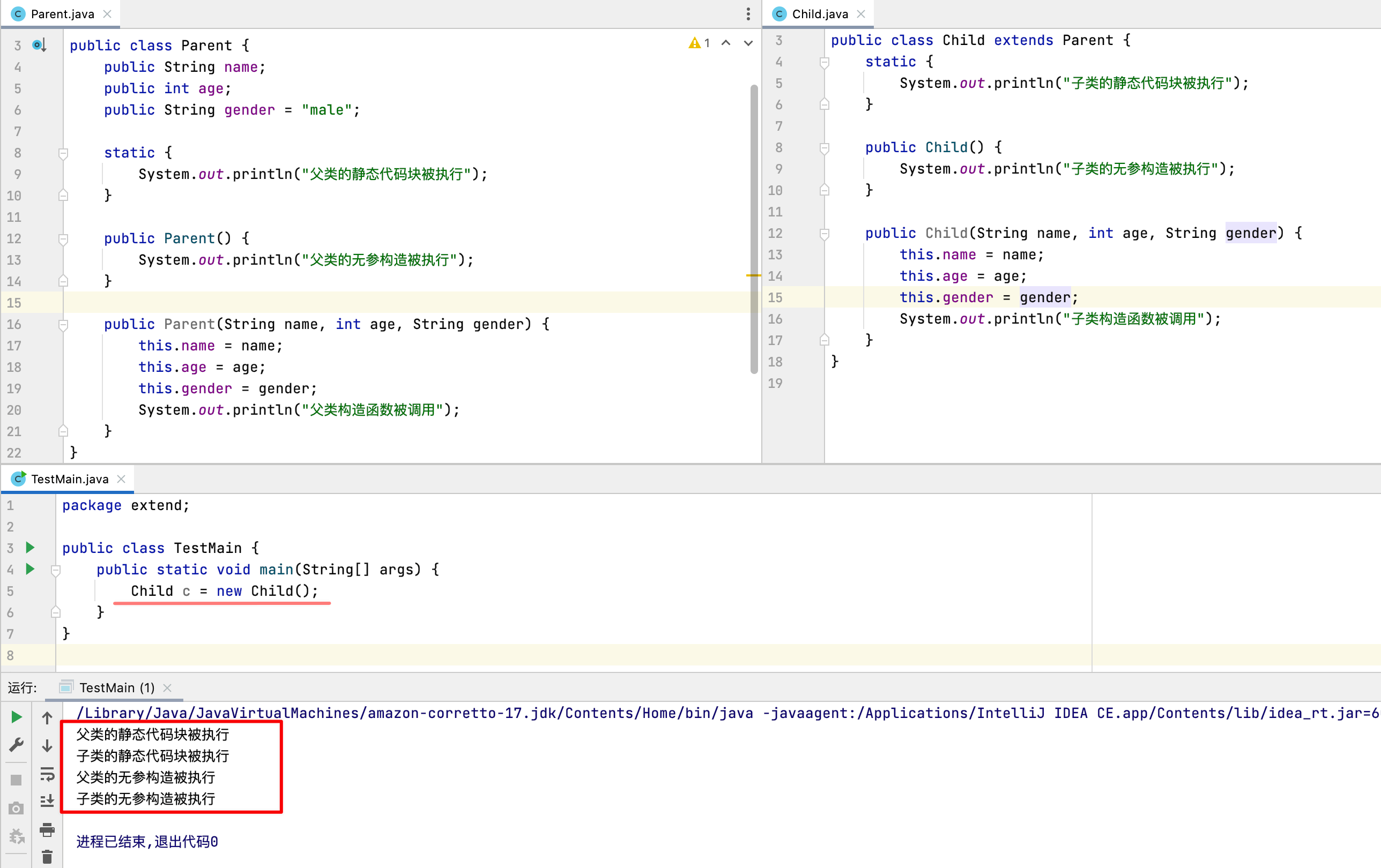Viewport: 1381px width, 868px height.
Task: Click the gray stop process square
Action: [16, 780]
